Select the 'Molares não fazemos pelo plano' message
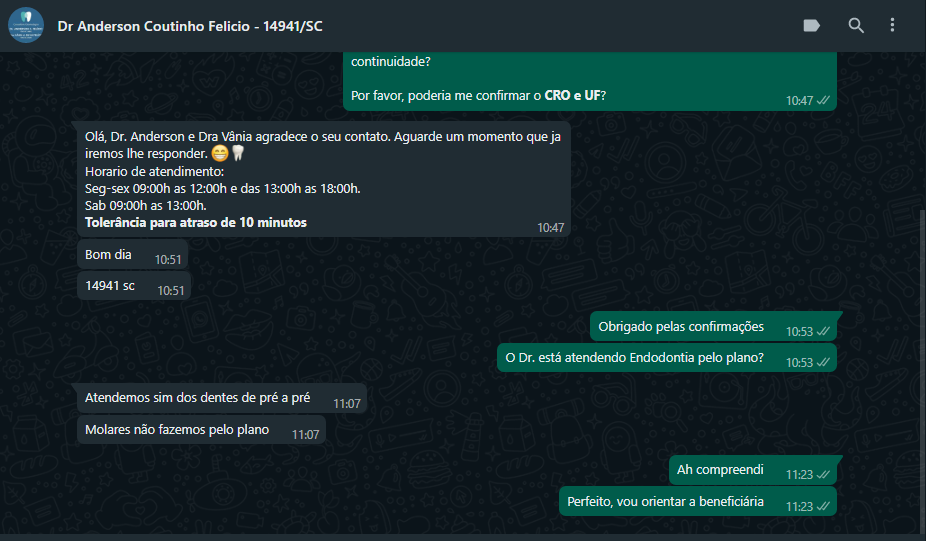 click(x=201, y=429)
